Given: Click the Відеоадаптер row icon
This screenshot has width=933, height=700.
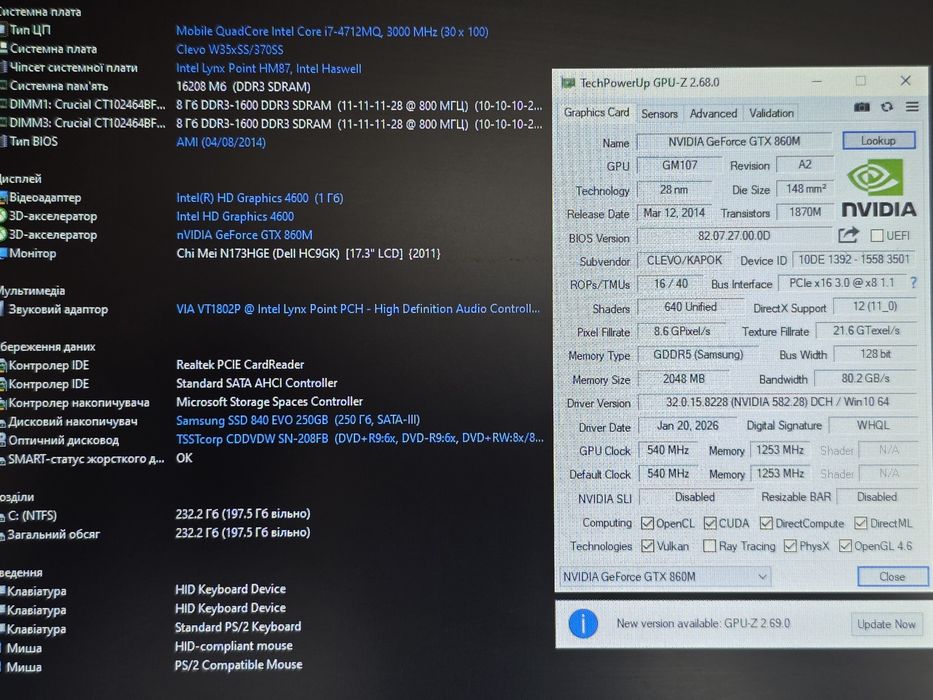Looking at the screenshot, I should (x=3, y=197).
